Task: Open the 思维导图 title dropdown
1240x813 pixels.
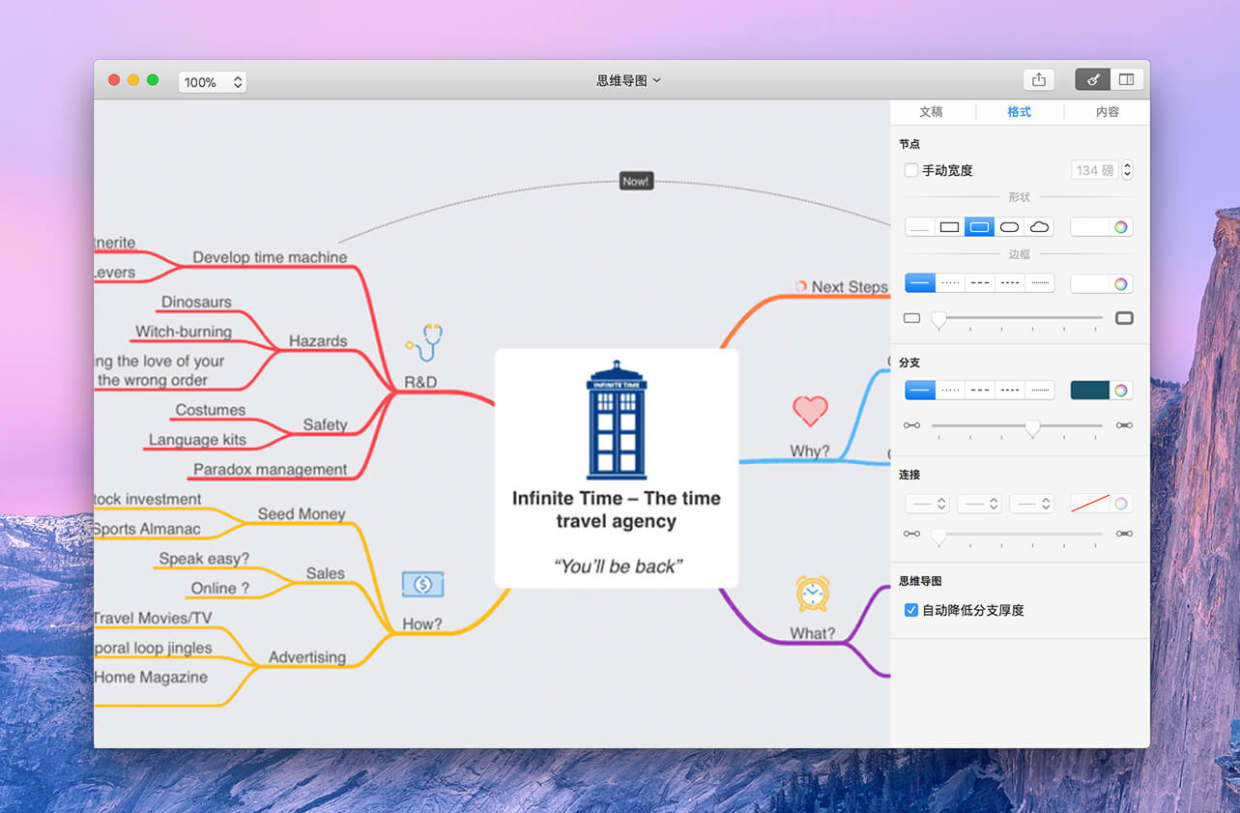Action: click(x=628, y=80)
